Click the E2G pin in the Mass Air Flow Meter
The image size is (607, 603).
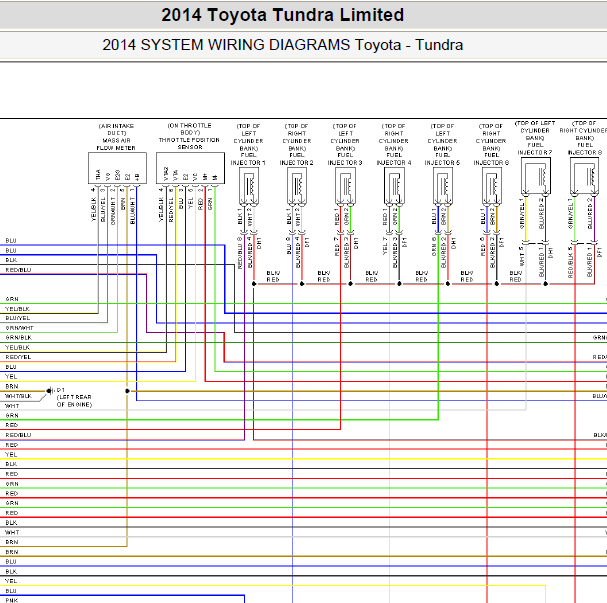tap(118, 175)
